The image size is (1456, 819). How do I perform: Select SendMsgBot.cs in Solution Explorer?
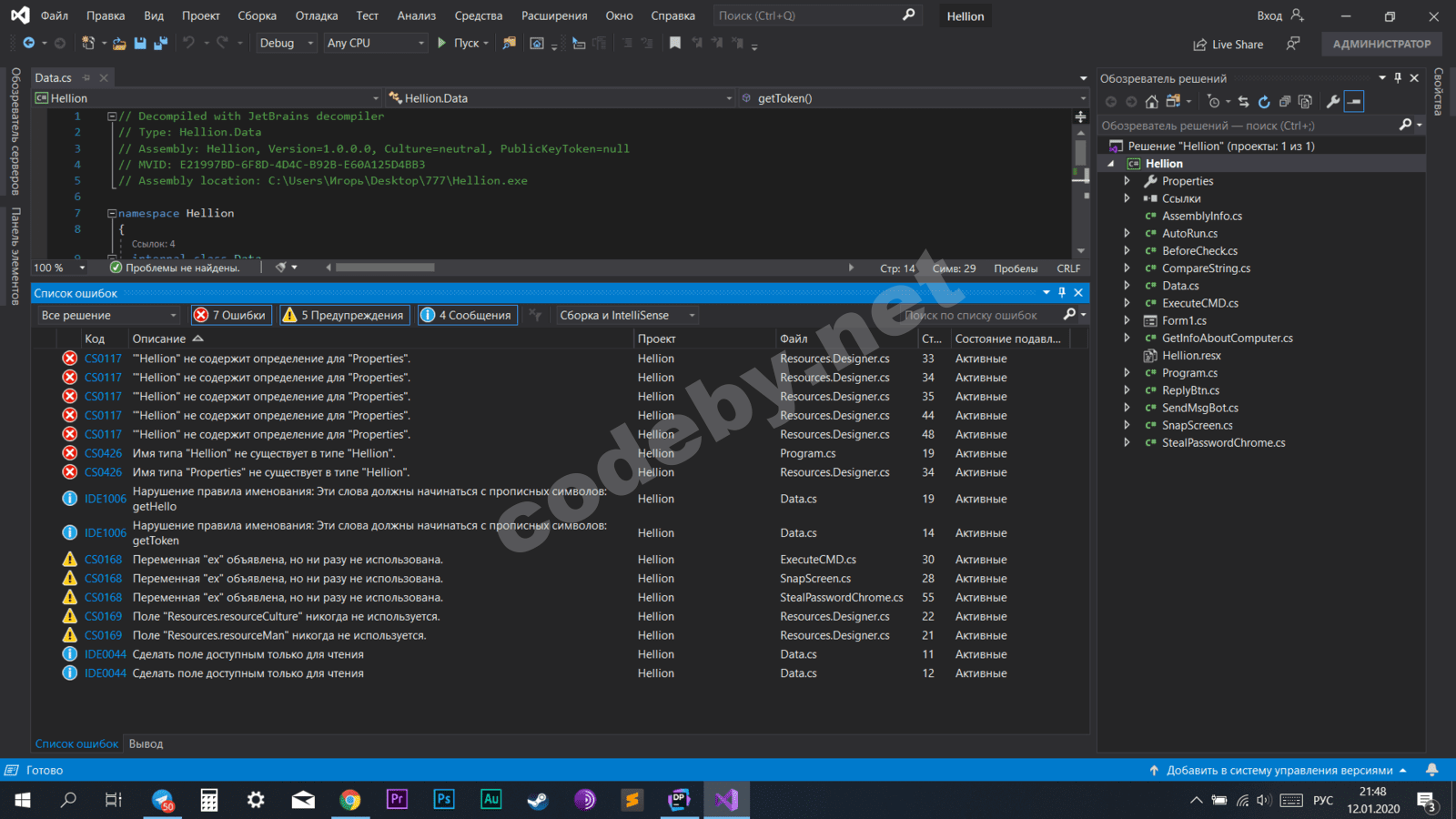tap(1199, 408)
